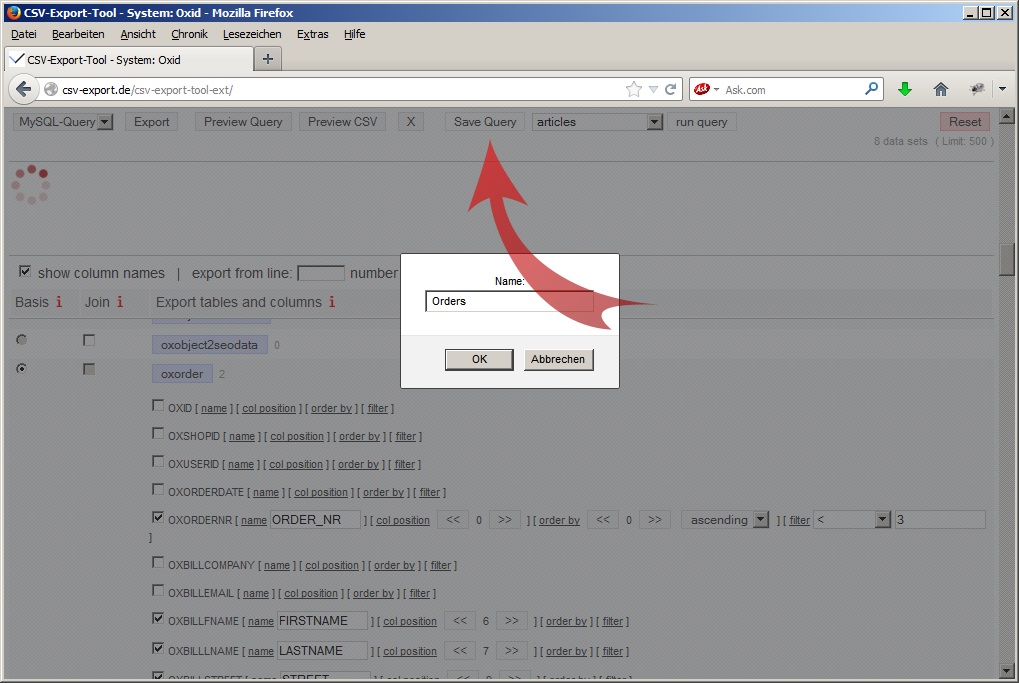The image size is (1019, 683).
Task: Open the URL history dropdown arrow
Action: (x=653, y=90)
